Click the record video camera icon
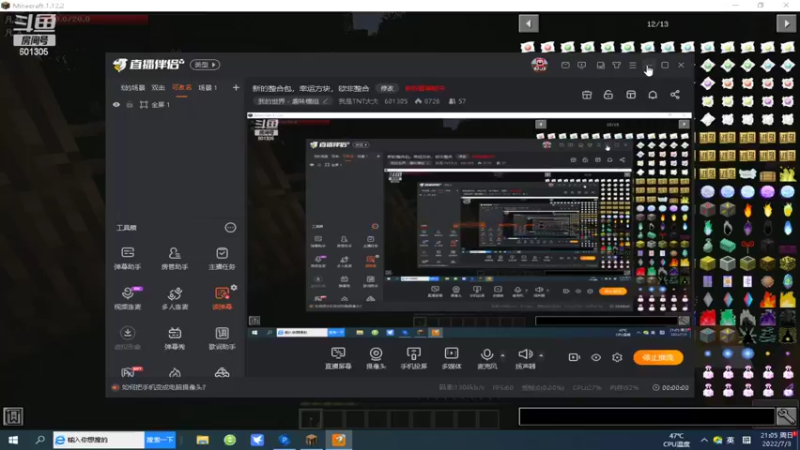 574,357
